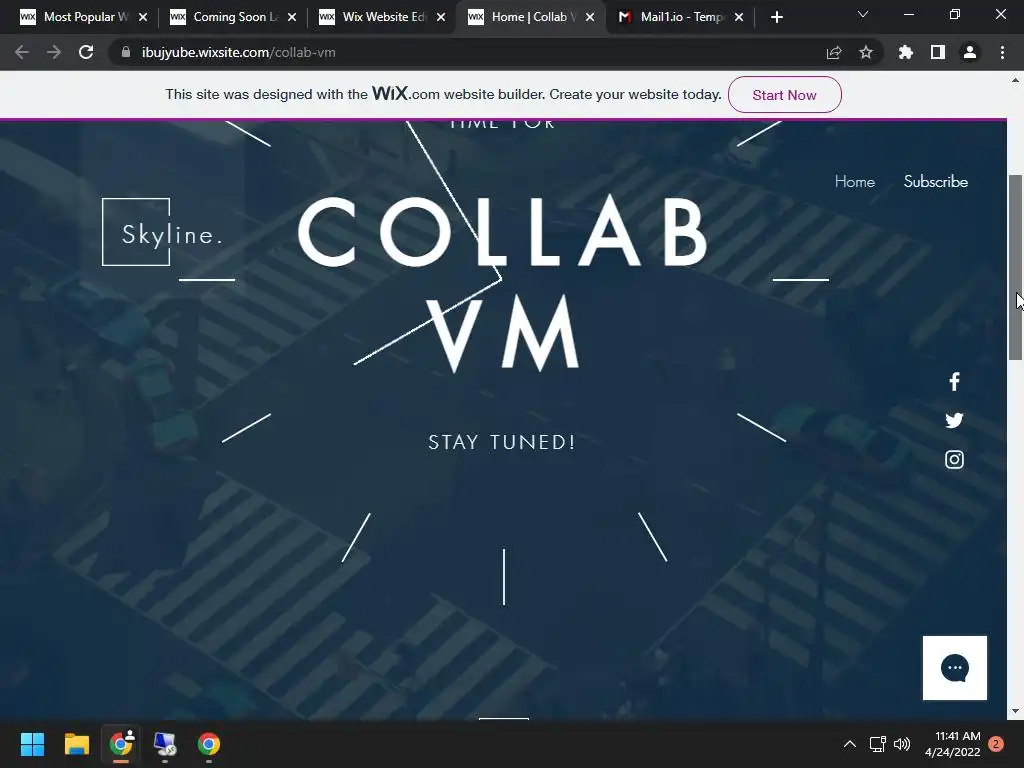The height and width of the screenshot is (768, 1024).
Task: Go forward using browser forward arrow
Action: click(x=54, y=52)
